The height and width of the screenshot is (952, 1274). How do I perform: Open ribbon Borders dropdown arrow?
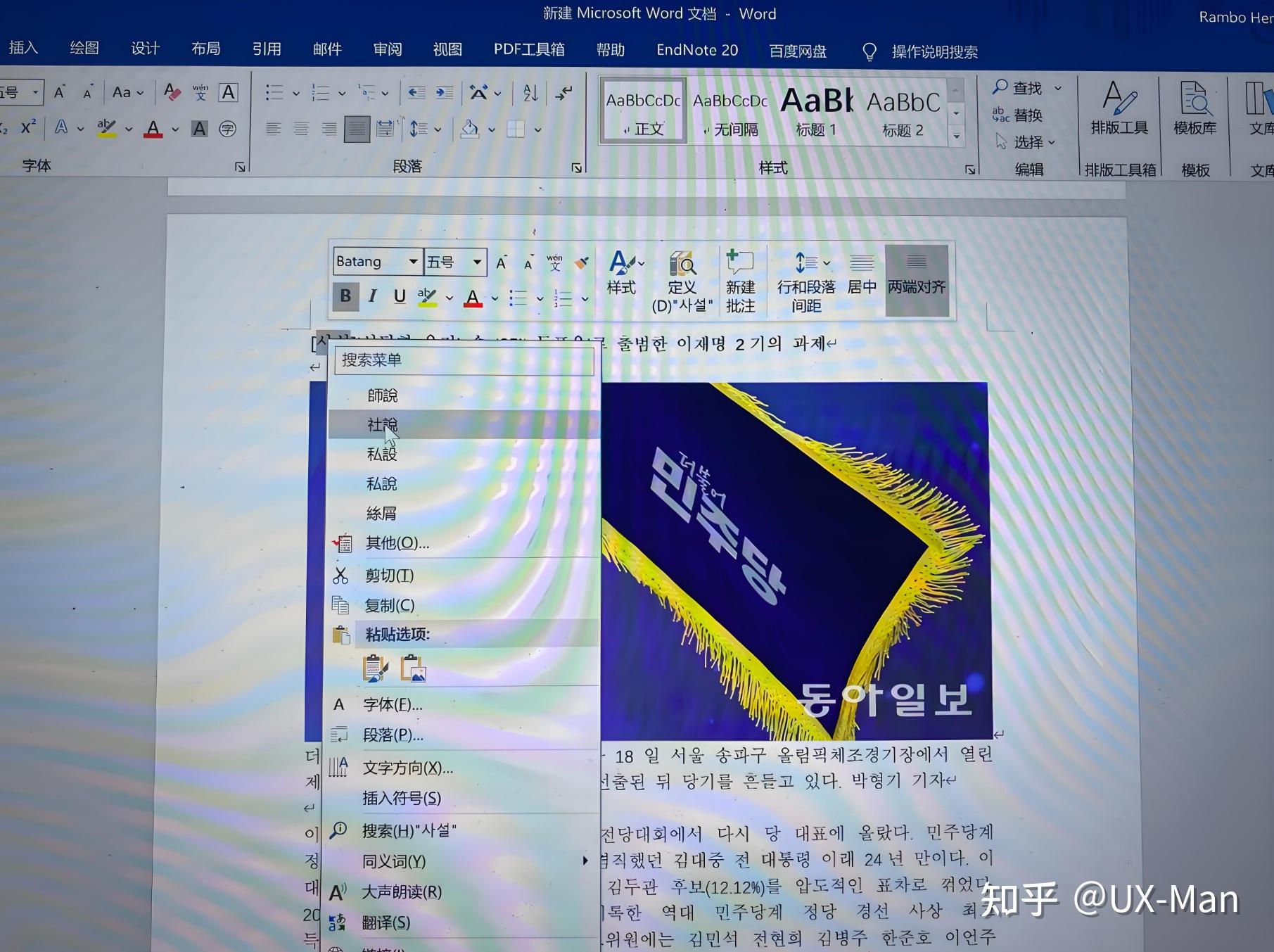tap(537, 129)
